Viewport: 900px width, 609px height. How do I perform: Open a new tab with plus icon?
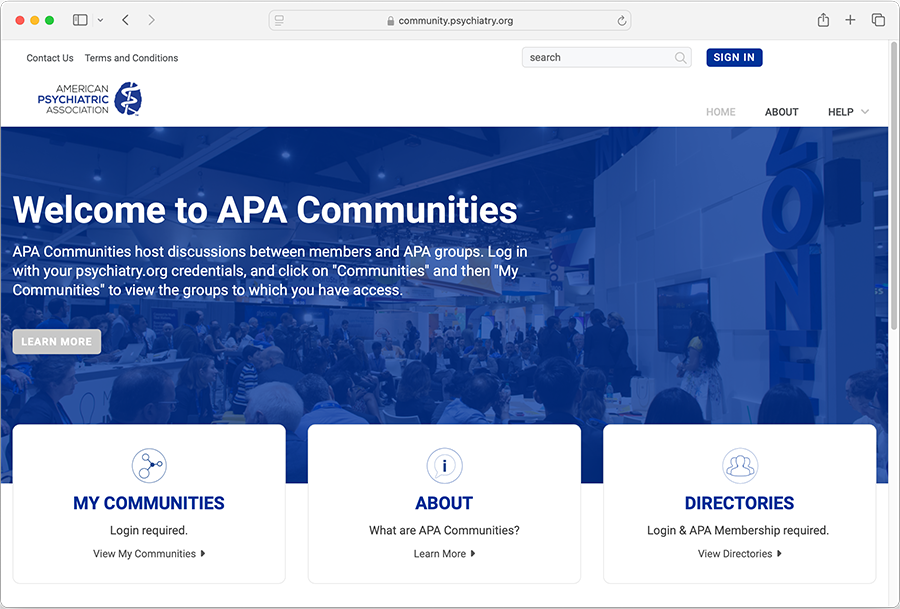(x=850, y=20)
